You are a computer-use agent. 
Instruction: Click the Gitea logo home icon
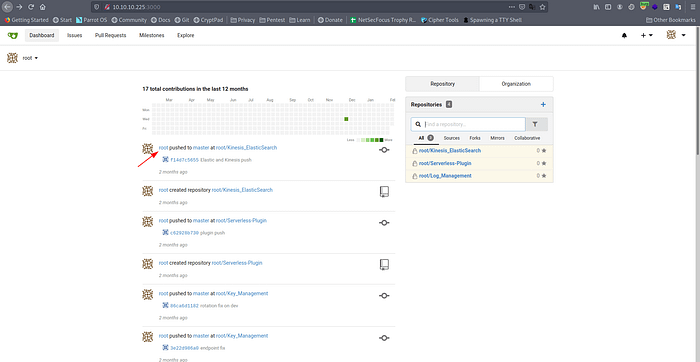12,35
